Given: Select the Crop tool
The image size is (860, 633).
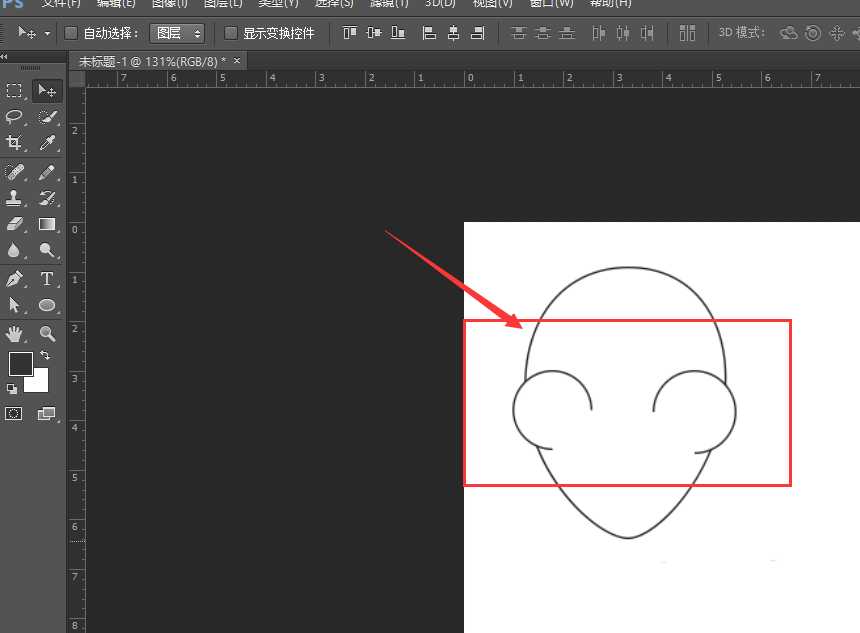Looking at the screenshot, I should point(14,143).
